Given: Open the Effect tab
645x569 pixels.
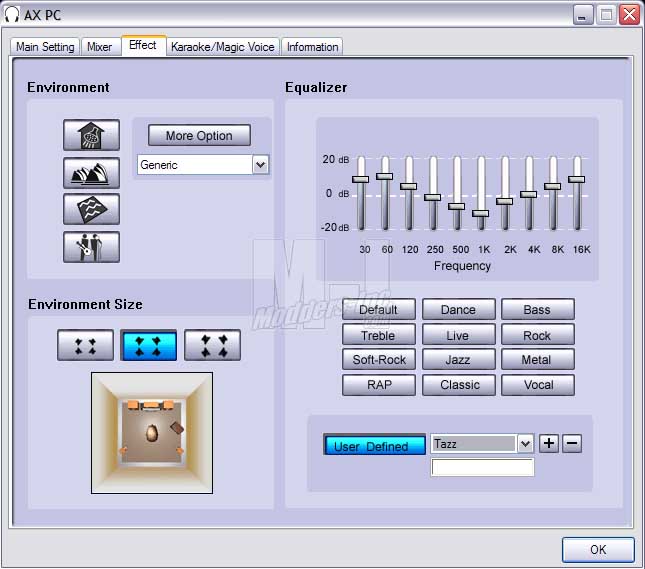Looking at the screenshot, I should pos(143,45).
